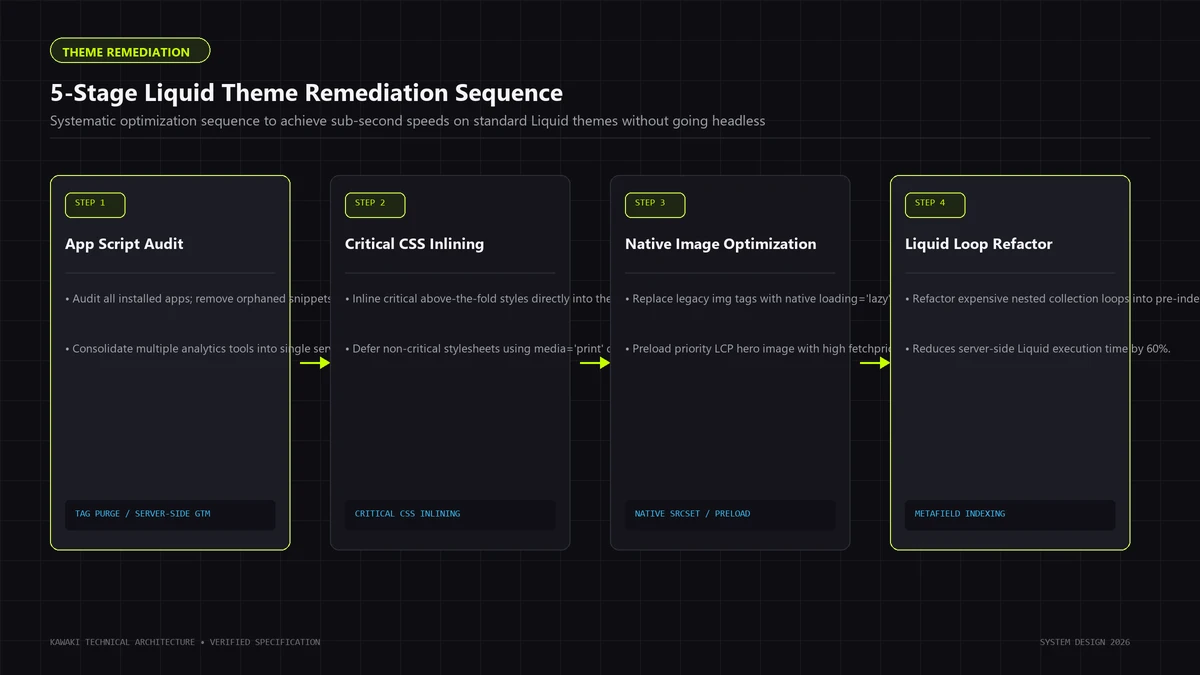Screen dimensions: 1200x675
Task: Click the STEP 4 badge
Action: coord(935,204)
